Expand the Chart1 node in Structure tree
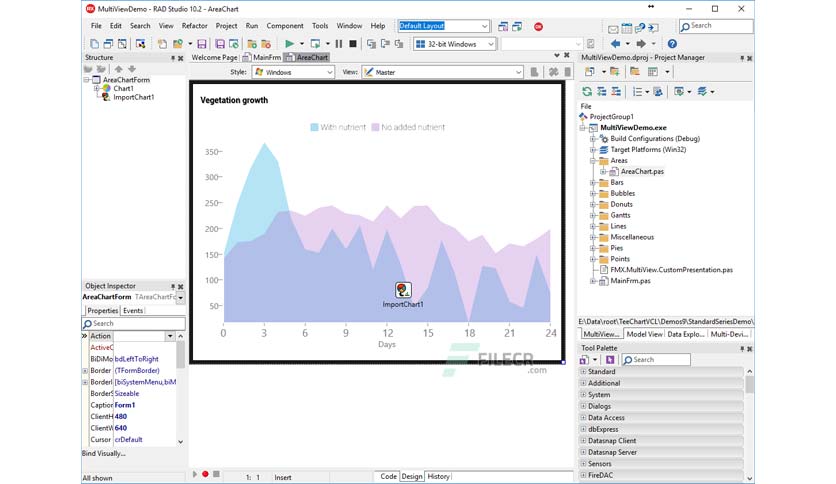The image size is (836, 484). point(97,88)
